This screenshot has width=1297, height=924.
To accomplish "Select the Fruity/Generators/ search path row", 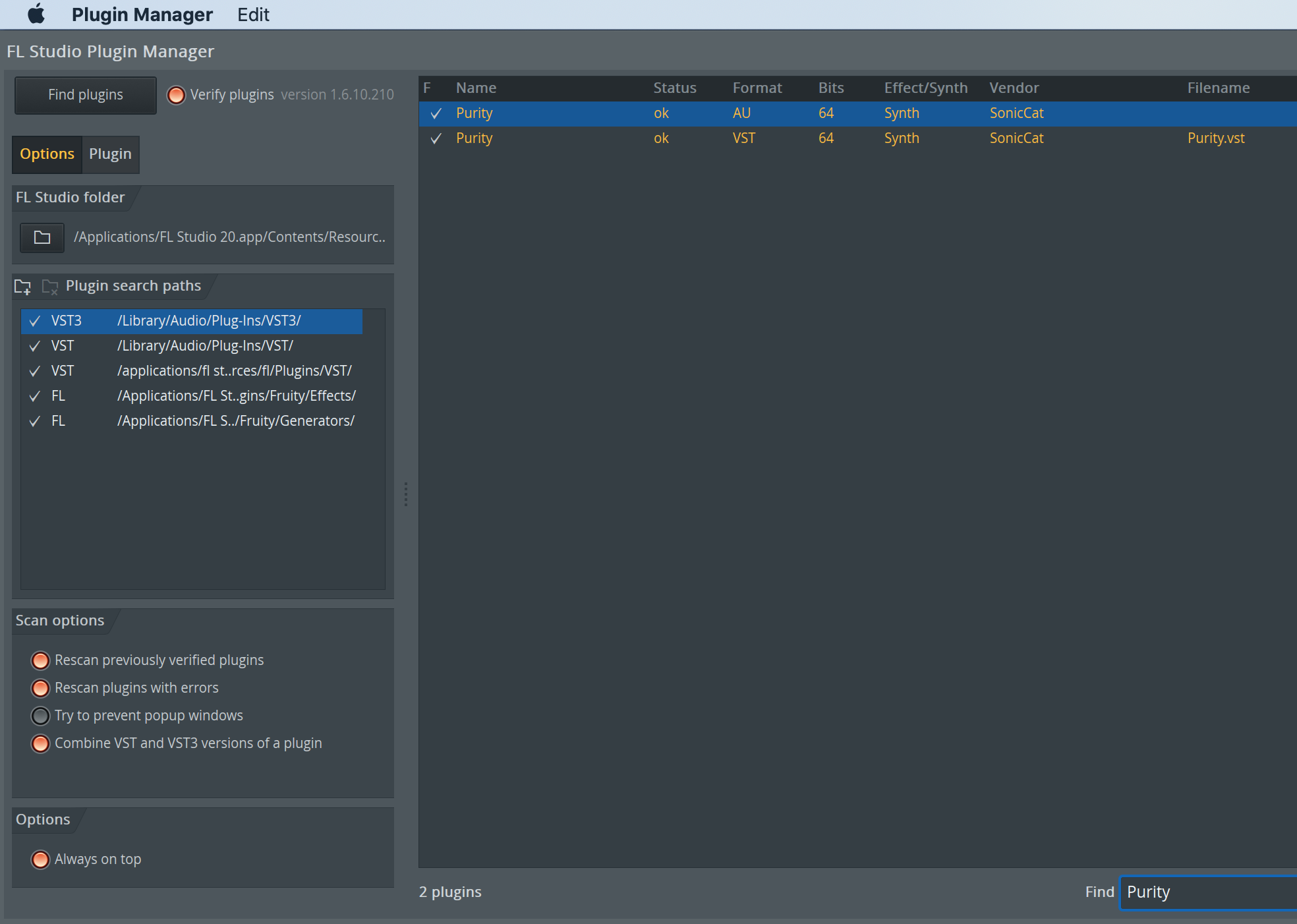I will [192, 422].
